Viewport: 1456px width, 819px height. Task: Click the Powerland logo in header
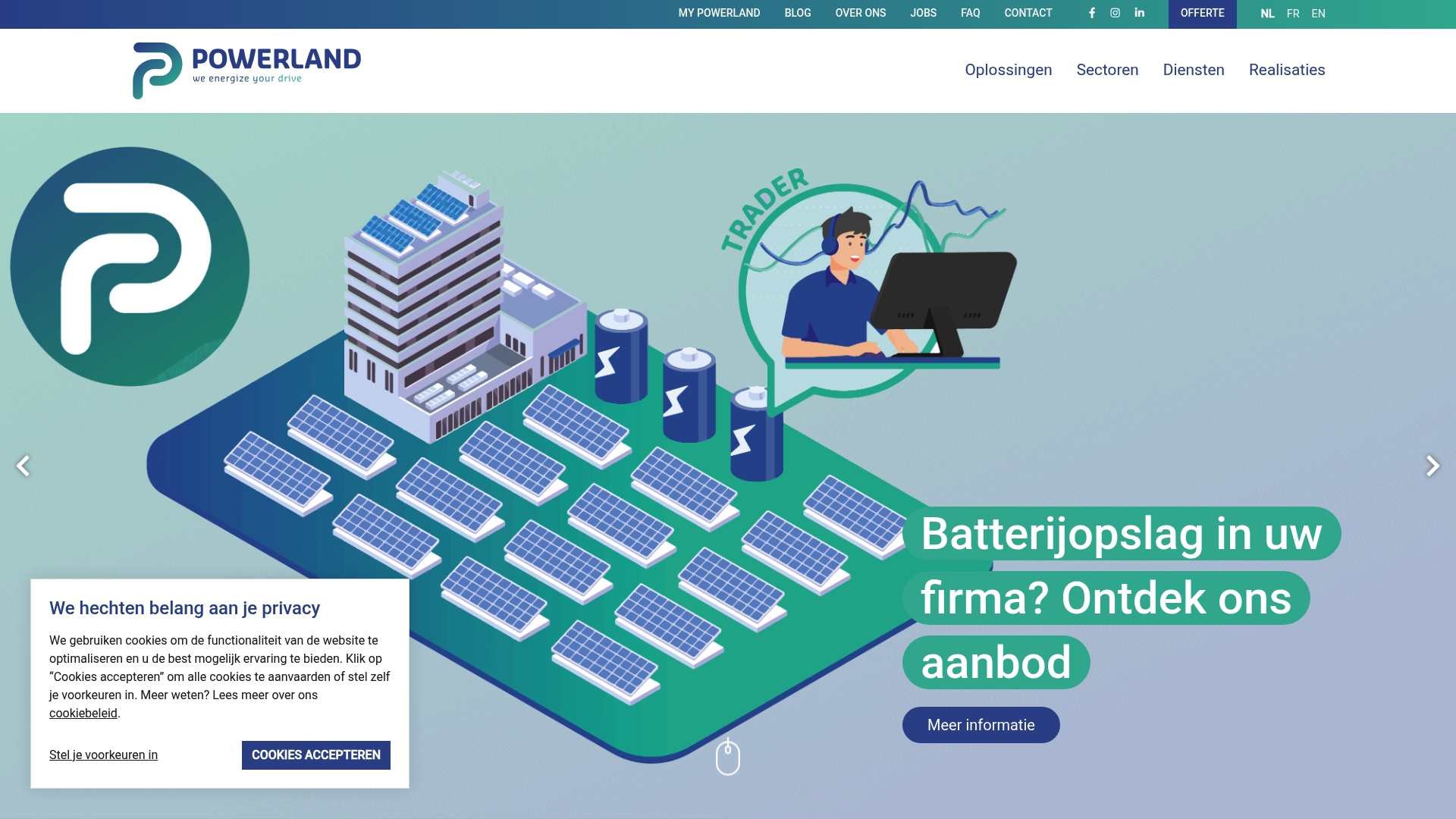[x=246, y=71]
